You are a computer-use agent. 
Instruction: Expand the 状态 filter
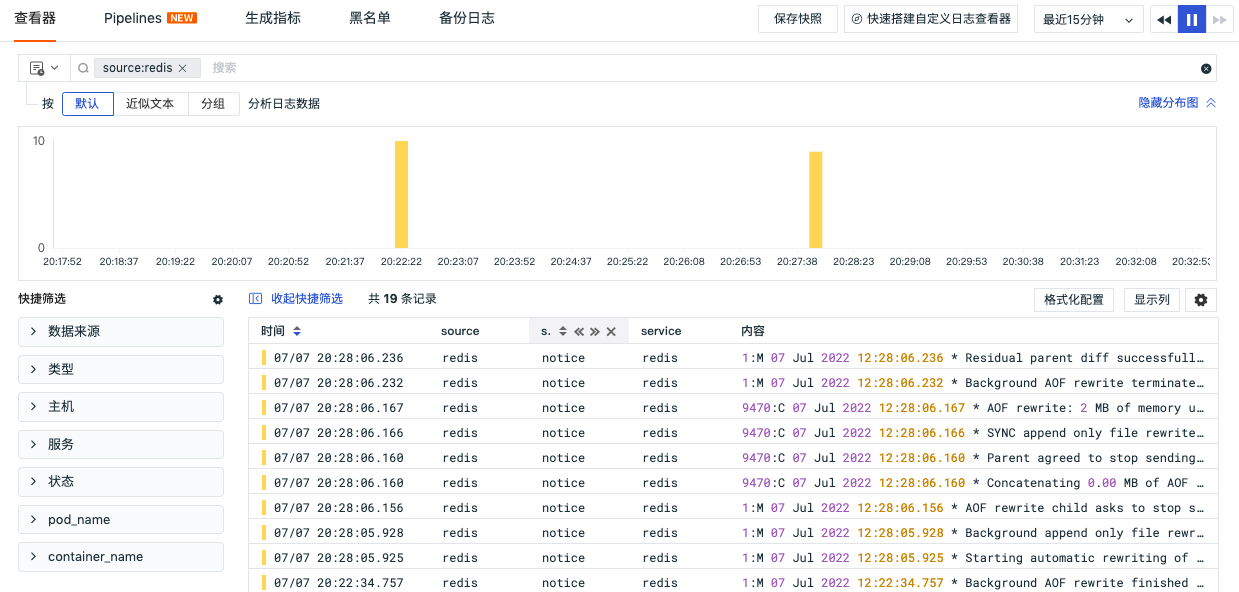[x=121, y=482]
